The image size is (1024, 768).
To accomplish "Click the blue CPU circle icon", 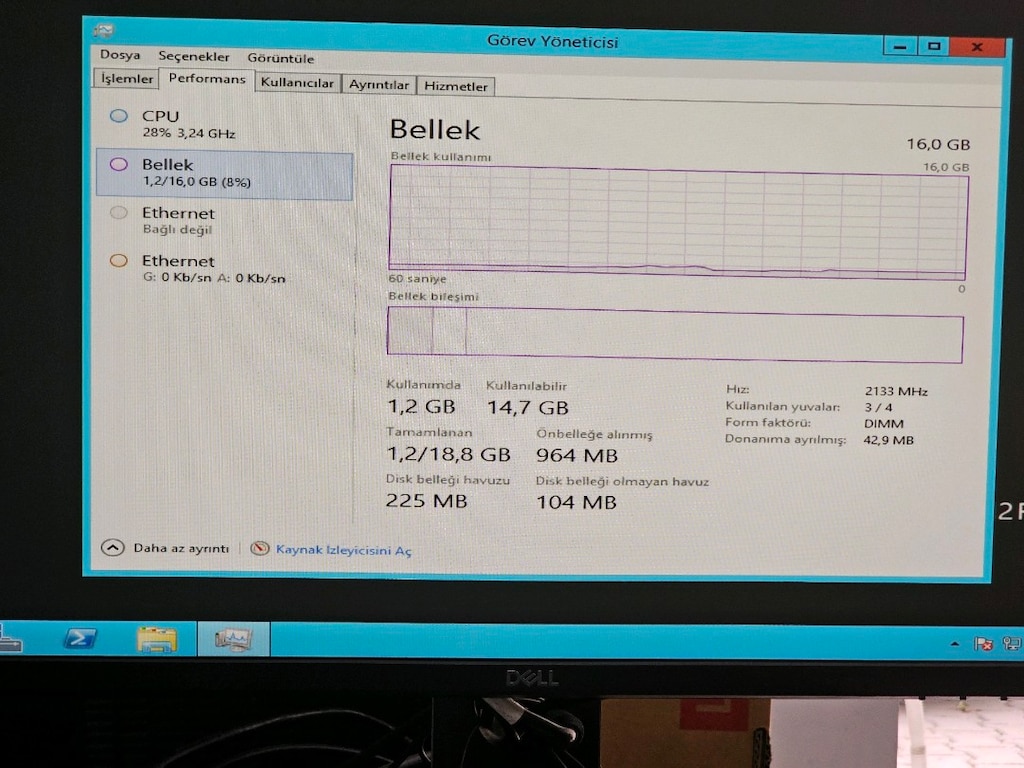I will [x=118, y=116].
